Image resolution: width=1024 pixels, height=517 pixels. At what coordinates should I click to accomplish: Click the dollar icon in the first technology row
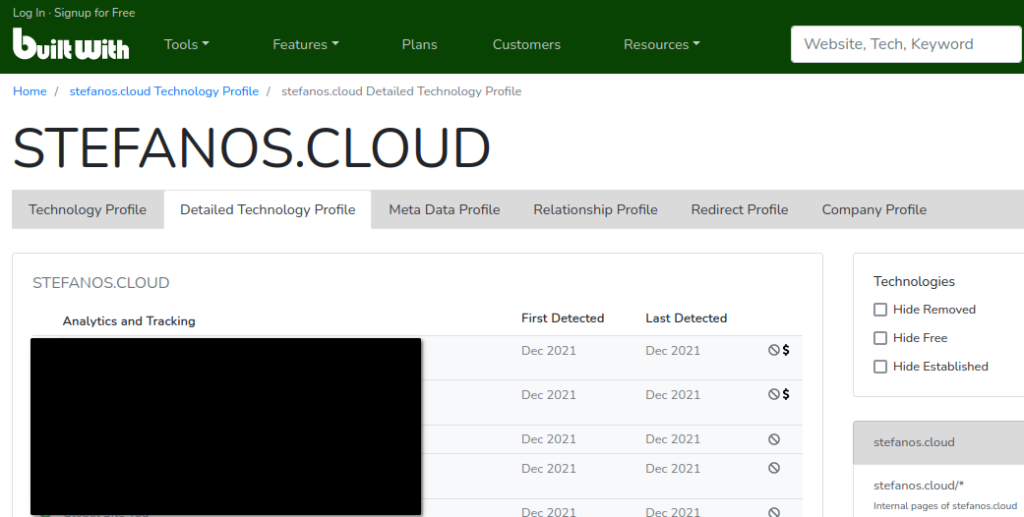tap(786, 350)
